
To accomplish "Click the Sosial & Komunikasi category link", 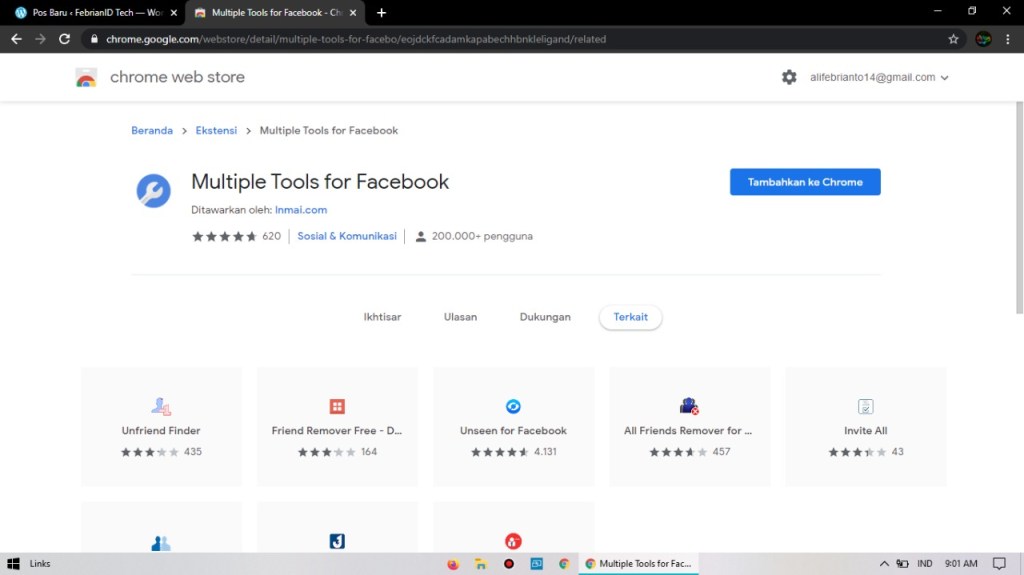I will (347, 236).
